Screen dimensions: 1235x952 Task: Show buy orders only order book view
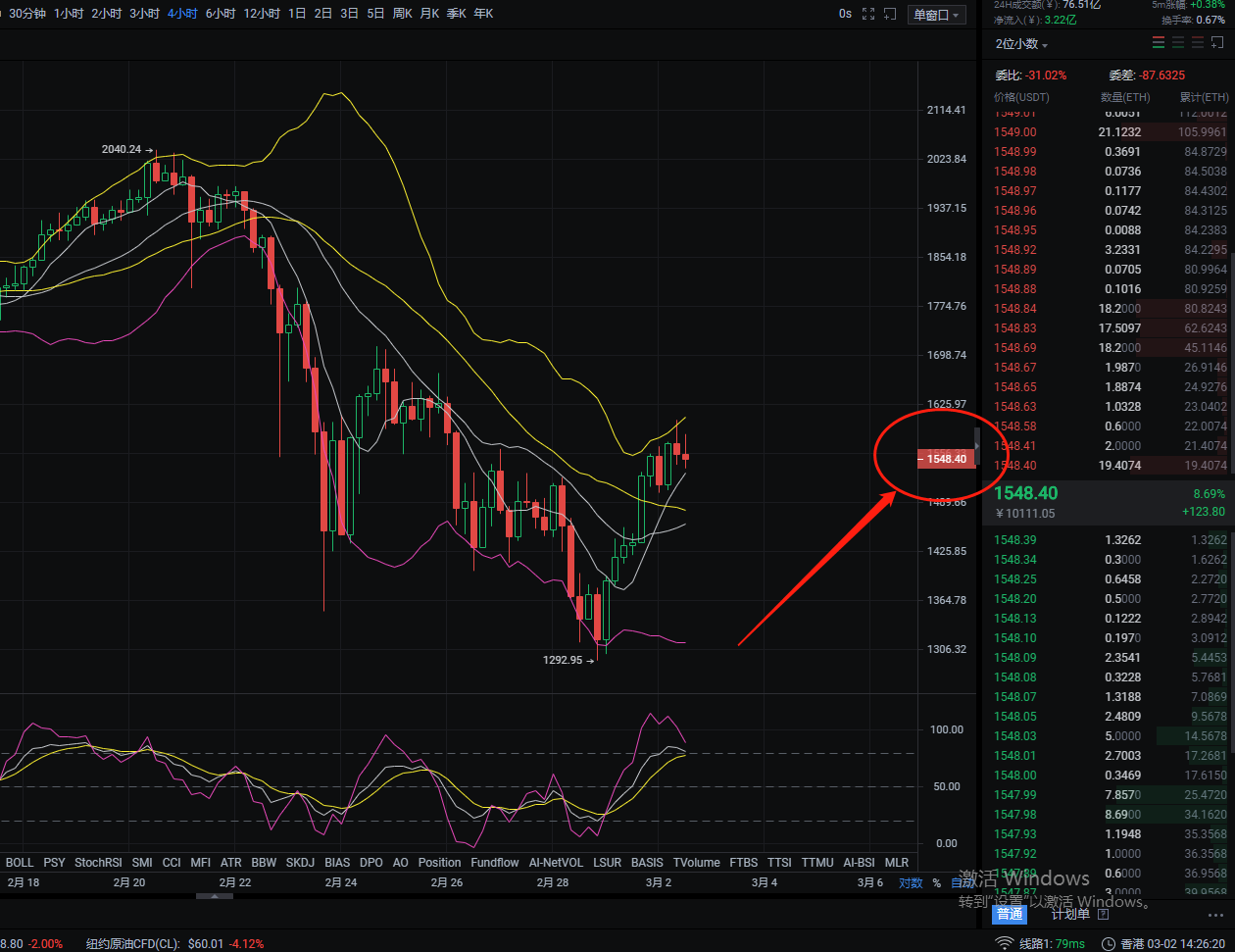coord(1178,43)
